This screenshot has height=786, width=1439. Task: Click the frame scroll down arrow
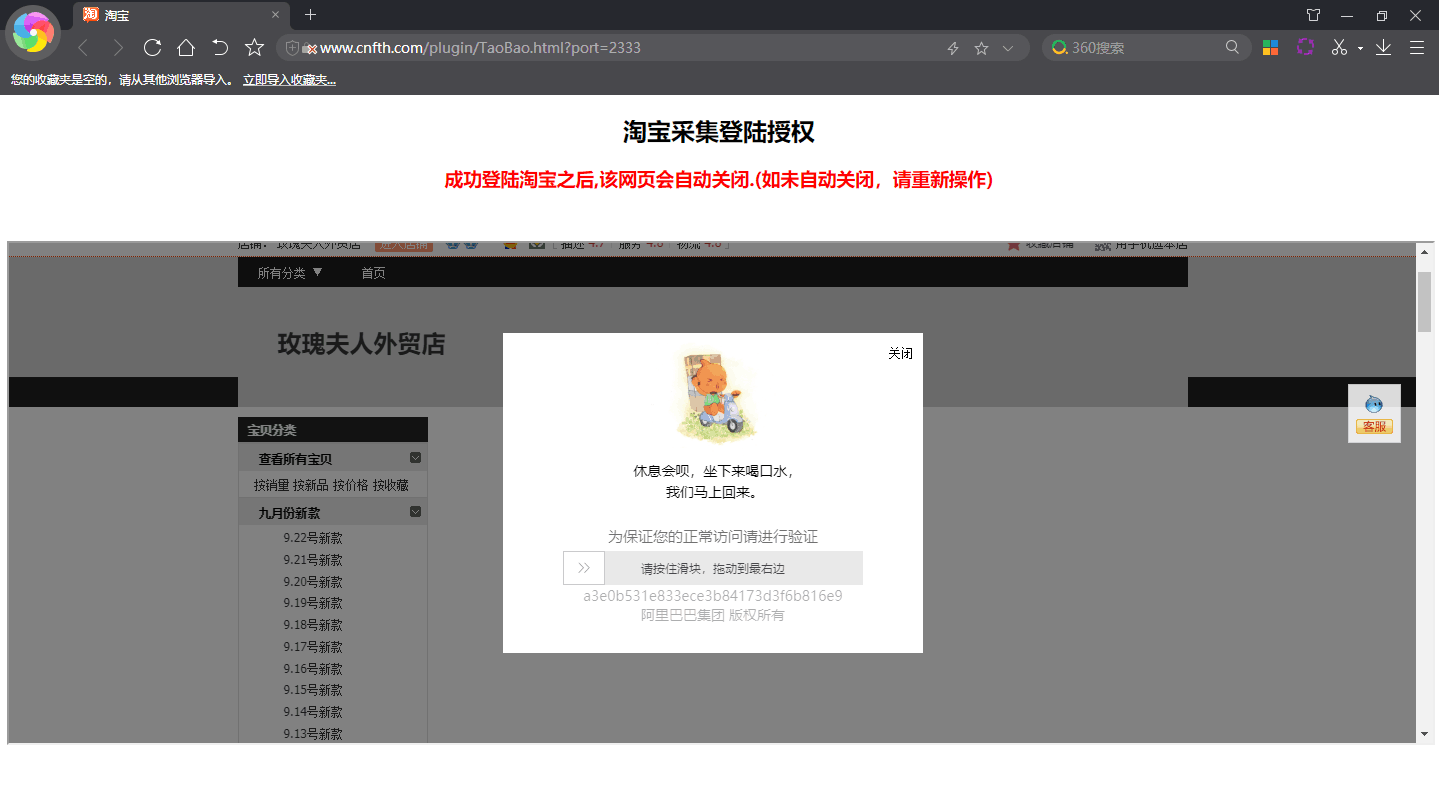pyautogui.click(x=1424, y=734)
